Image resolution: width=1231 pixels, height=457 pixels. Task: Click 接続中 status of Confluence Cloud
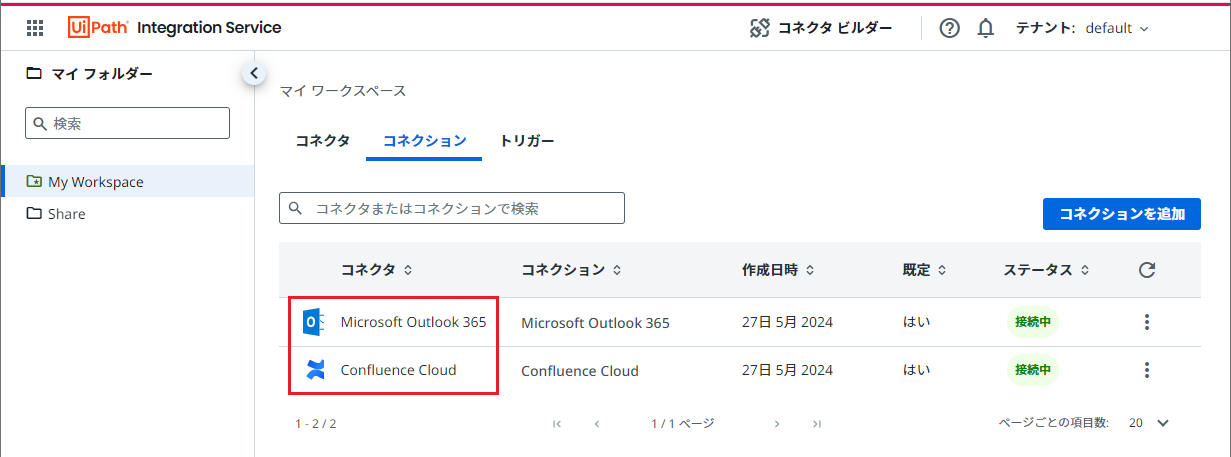[x=1033, y=370]
